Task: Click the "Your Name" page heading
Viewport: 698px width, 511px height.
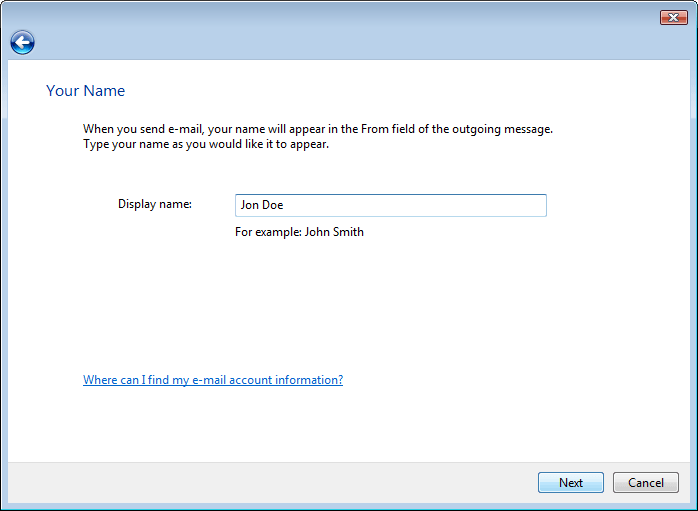Action: point(85,91)
